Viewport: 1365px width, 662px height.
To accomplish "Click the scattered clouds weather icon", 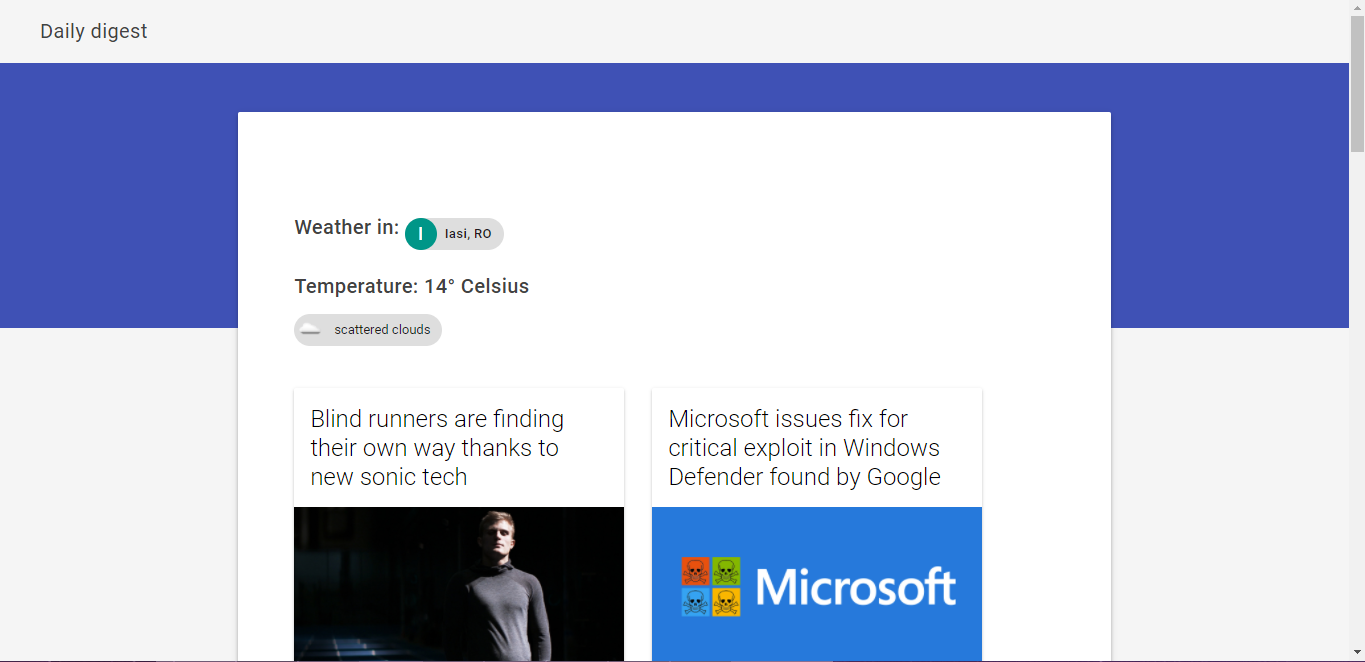I will click(310, 330).
